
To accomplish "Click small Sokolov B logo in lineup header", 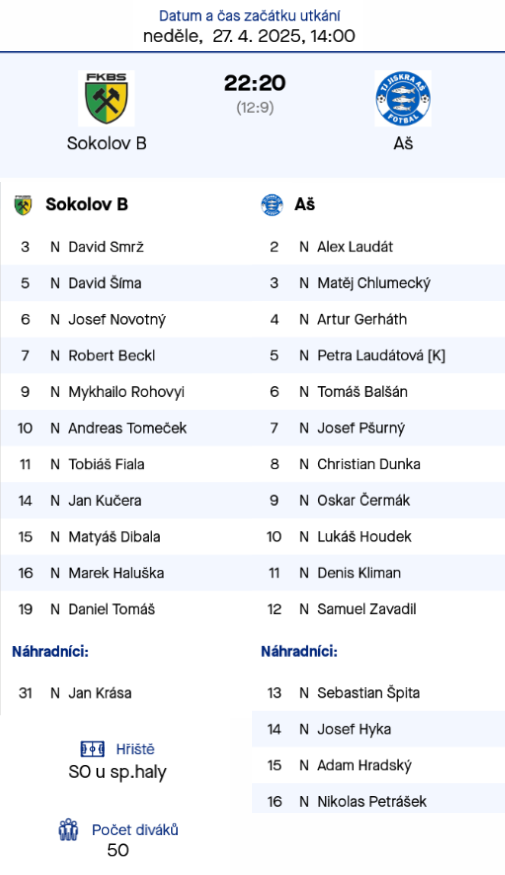I will 23,205.
